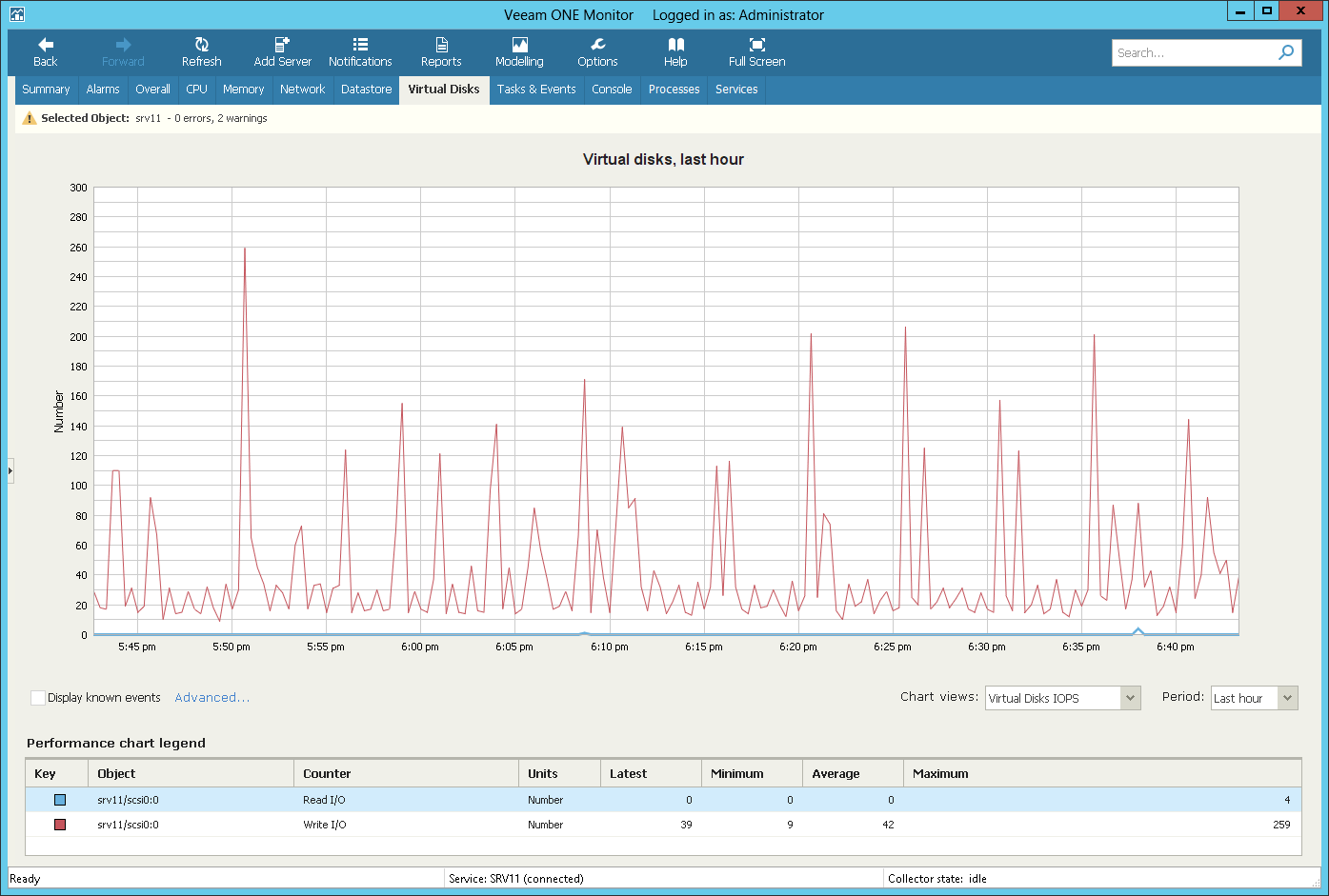Click the Write I/O minimum value 9
Screen dimensions: 1329x896
[790, 825]
